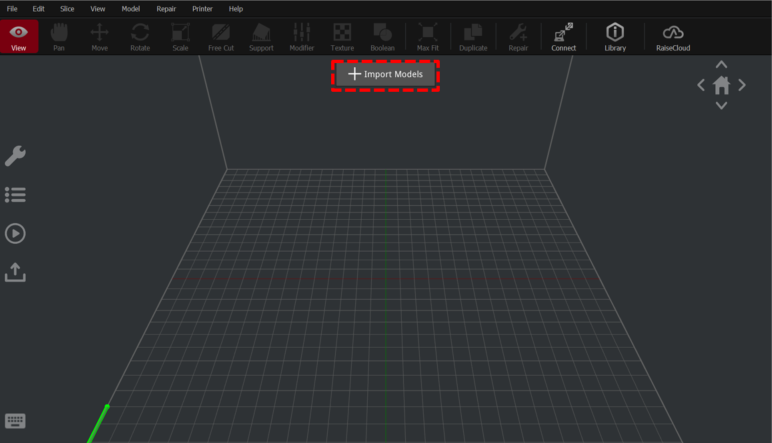Screen dimensions: 772x443
Task: Activate the Pan hand tool
Action: click(59, 36)
